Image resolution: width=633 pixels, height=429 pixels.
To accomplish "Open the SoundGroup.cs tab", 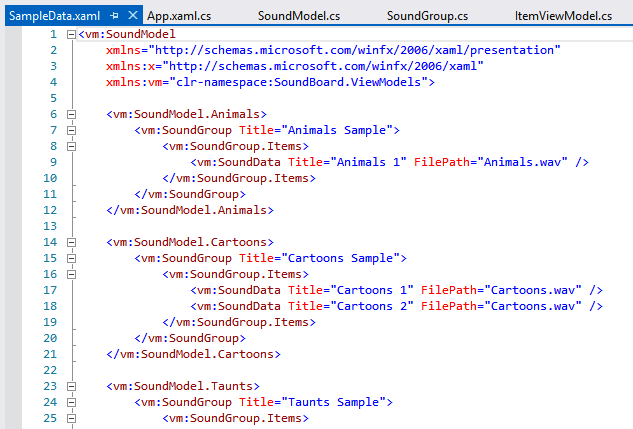I will (x=427, y=16).
